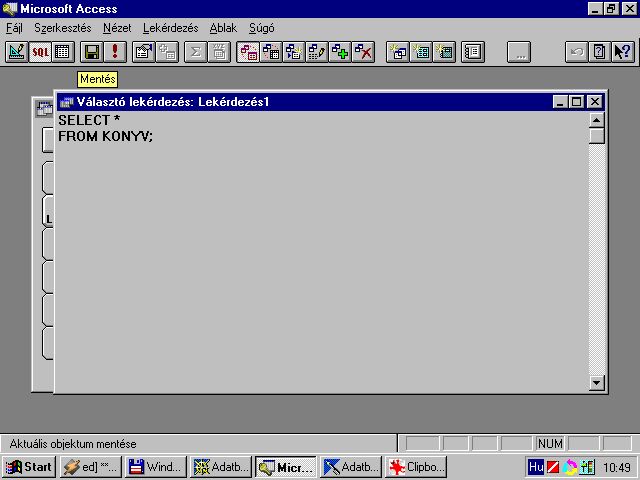Open the Microsoft Access key application icon
Image resolution: width=640 pixels, height=480 pixels.
9,9
